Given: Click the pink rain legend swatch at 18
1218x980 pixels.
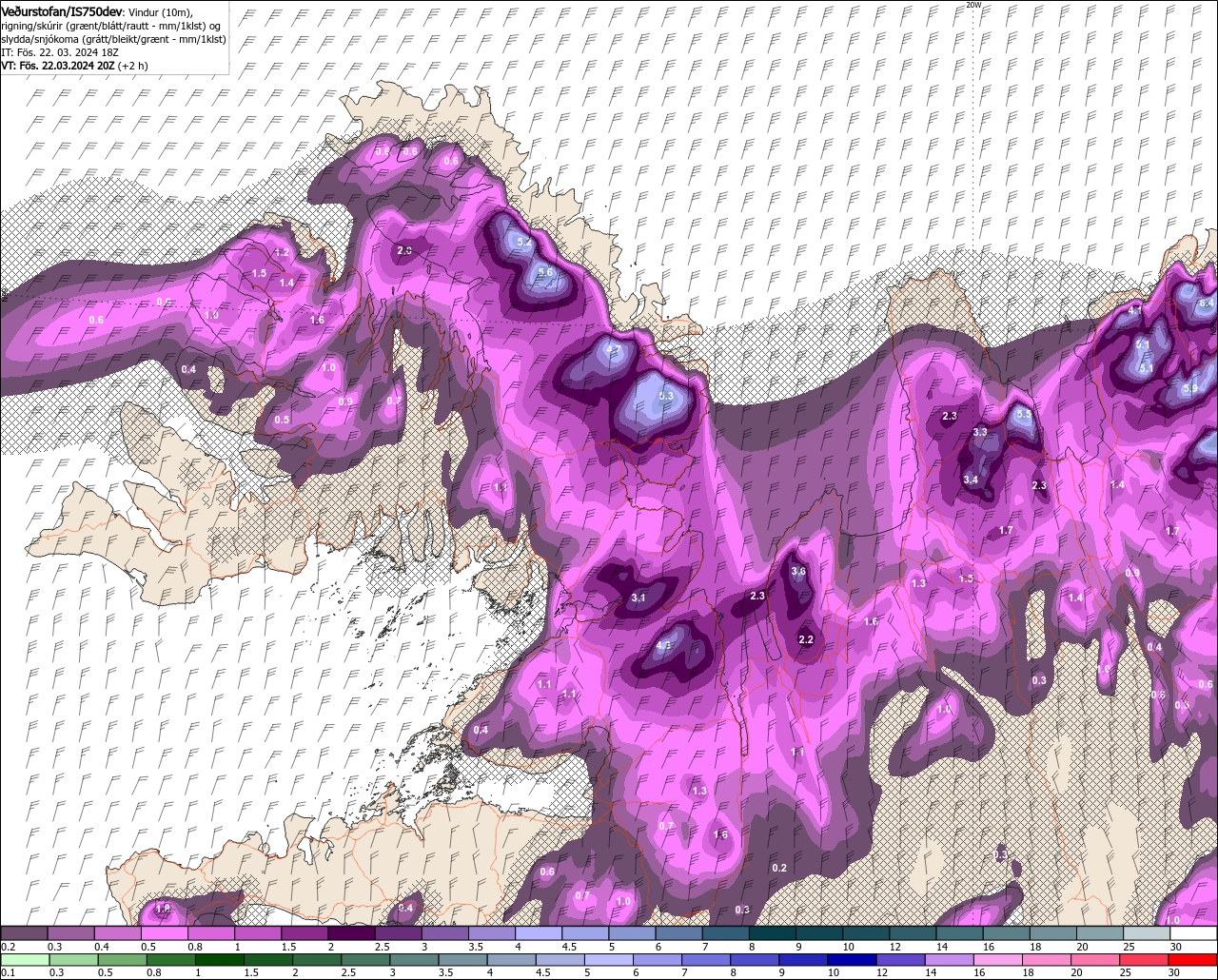Looking at the screenshot, I should (x=1046, y=960).
